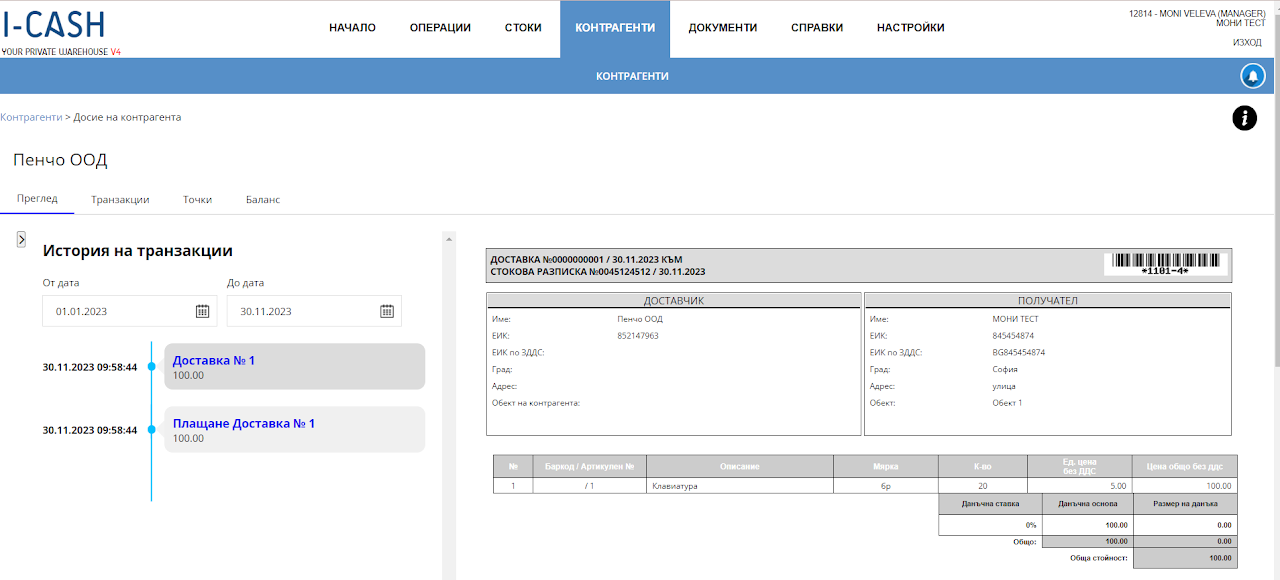Select the Доставка № 1 timeline dot
The height and width of the screenshot is (580, 1280).
(152, 367)
